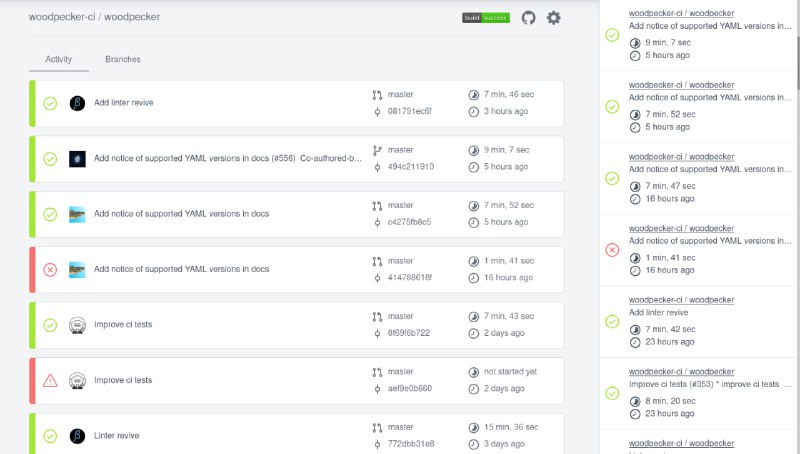This screenshot has height=454, width=800.
Task: Open sidebar woodpecker link above Improve ci tests (#353)
Action: coord(681,372)
